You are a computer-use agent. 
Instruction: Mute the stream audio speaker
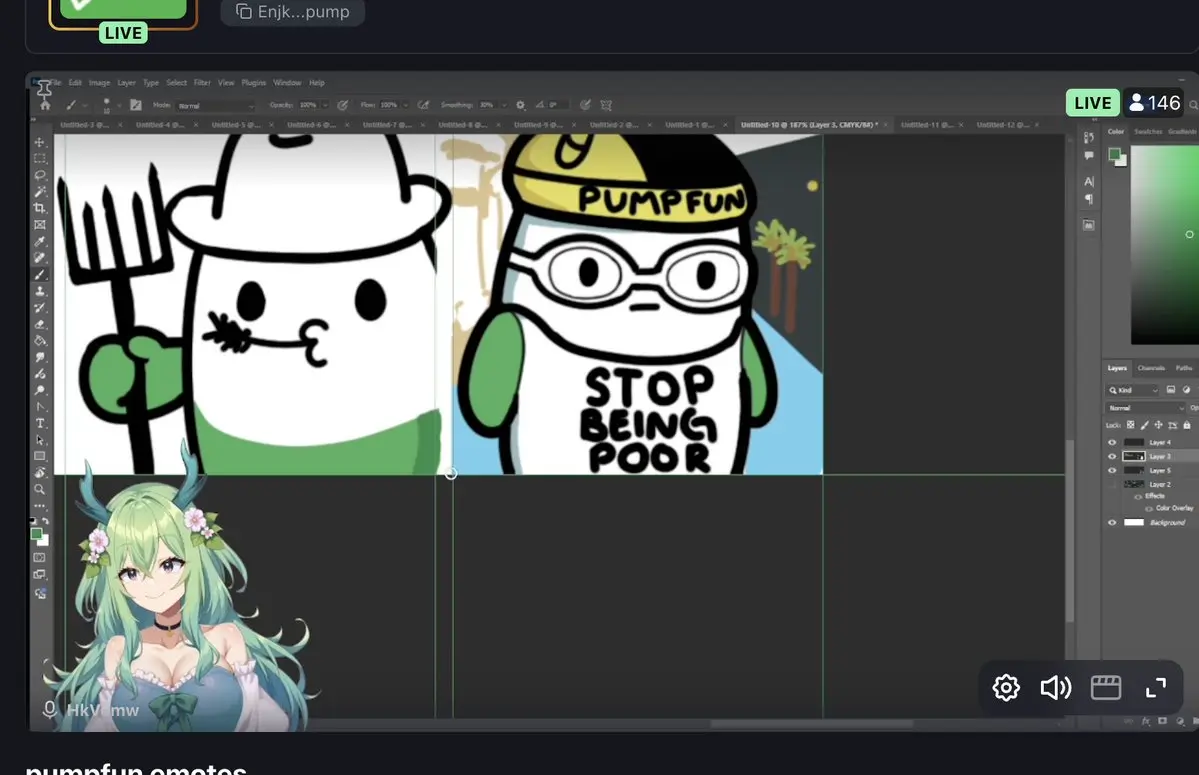click(1055, 688)
